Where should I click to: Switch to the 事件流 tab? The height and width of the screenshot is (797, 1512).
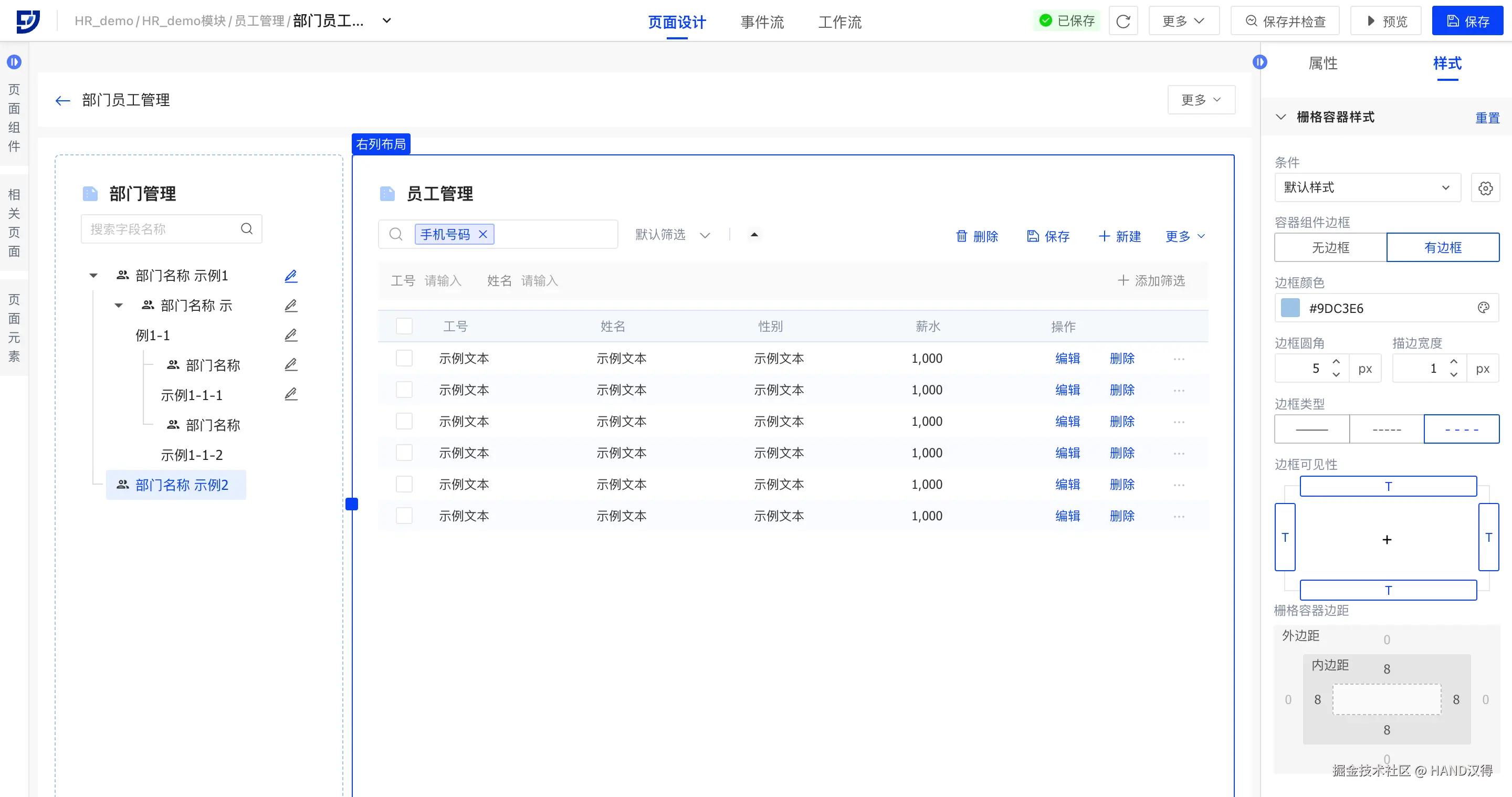(x=762, y=22)
